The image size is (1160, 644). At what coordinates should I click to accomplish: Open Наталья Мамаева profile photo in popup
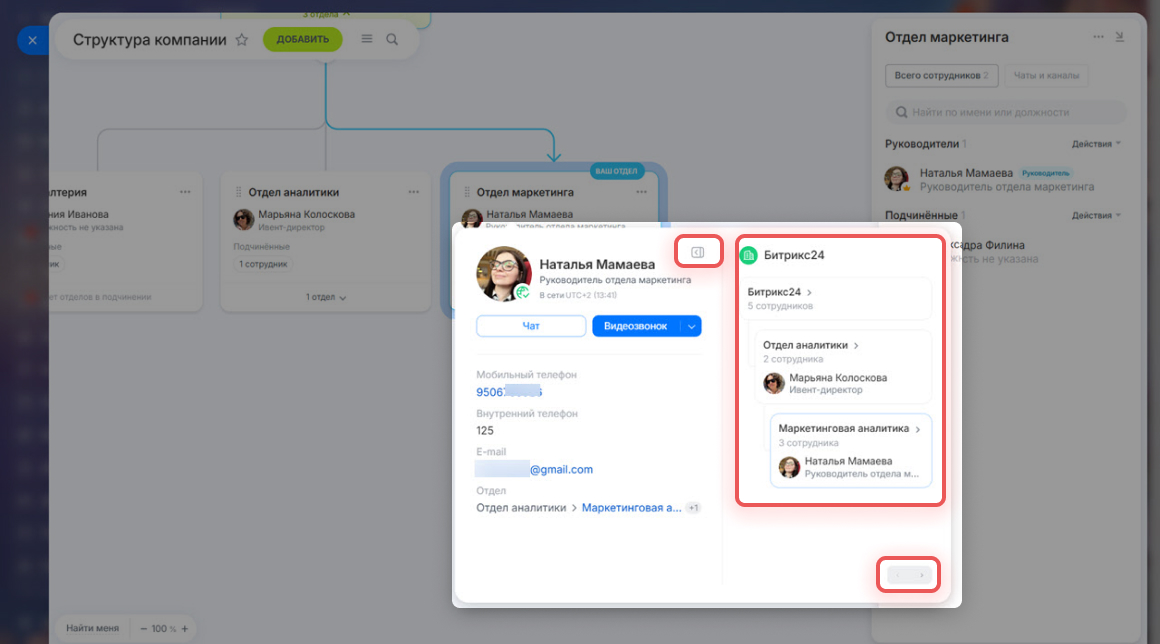coord(504,274)
